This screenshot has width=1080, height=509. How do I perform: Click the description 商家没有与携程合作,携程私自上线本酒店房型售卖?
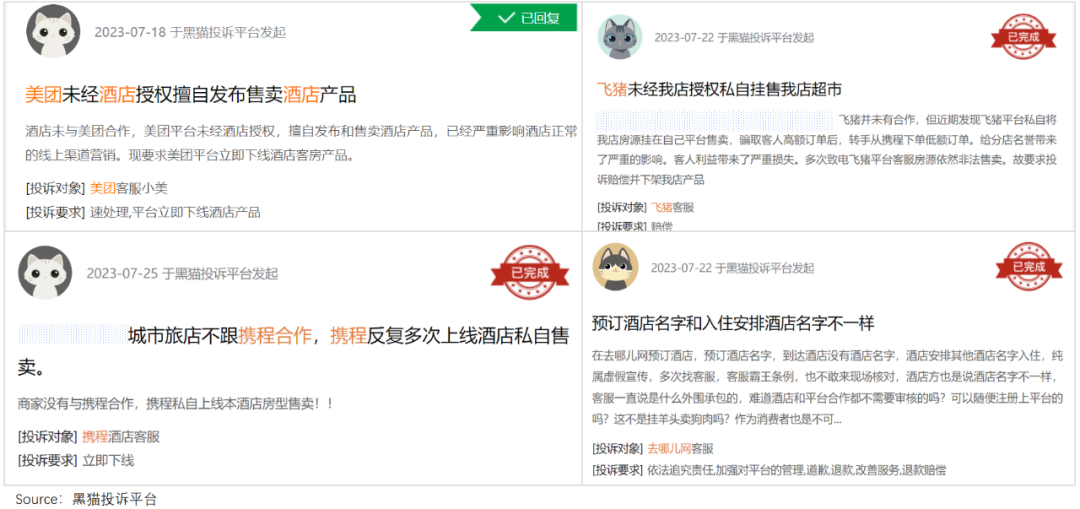click(176, 404)
